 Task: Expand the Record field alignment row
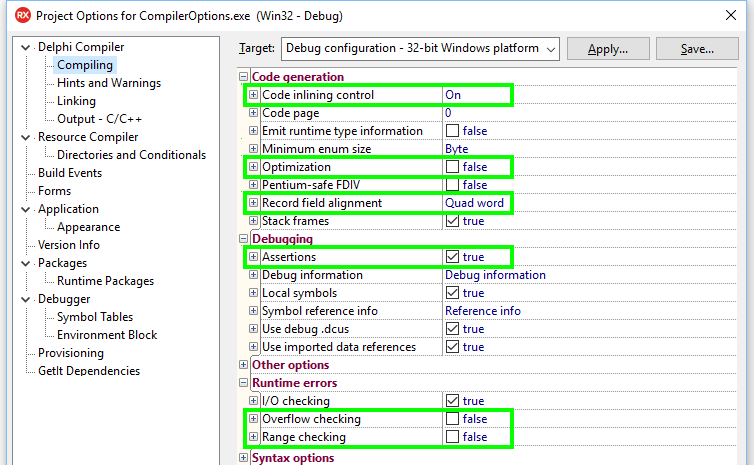pyautogui.click(x=253, y=203)
